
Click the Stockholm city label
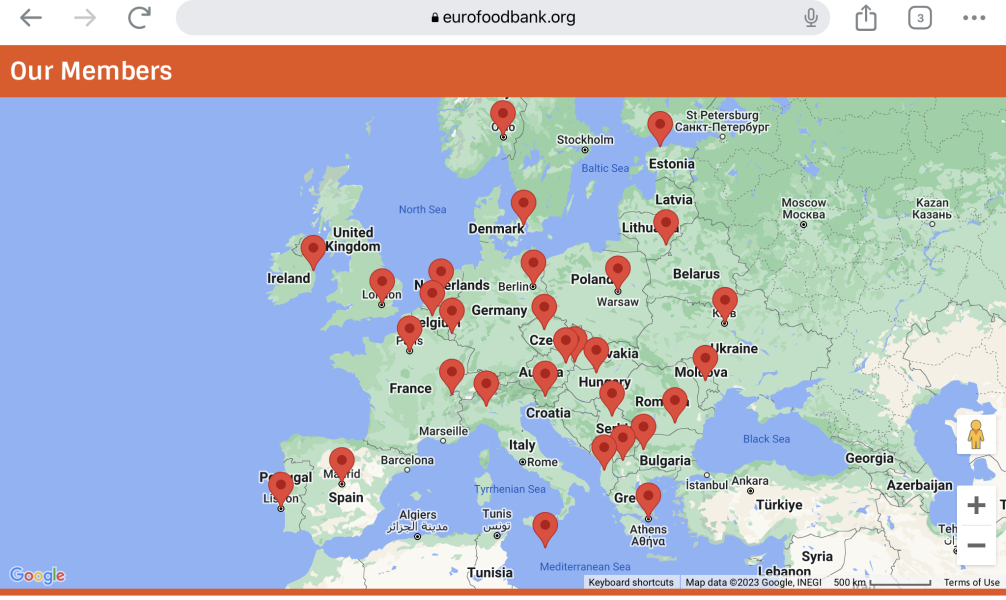point(584,140)
